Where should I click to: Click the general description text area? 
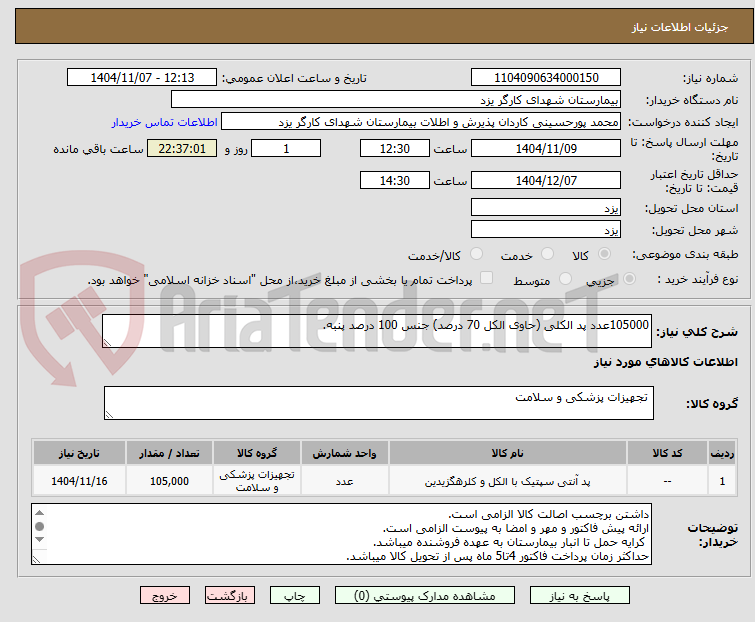(x=377, y=331)
